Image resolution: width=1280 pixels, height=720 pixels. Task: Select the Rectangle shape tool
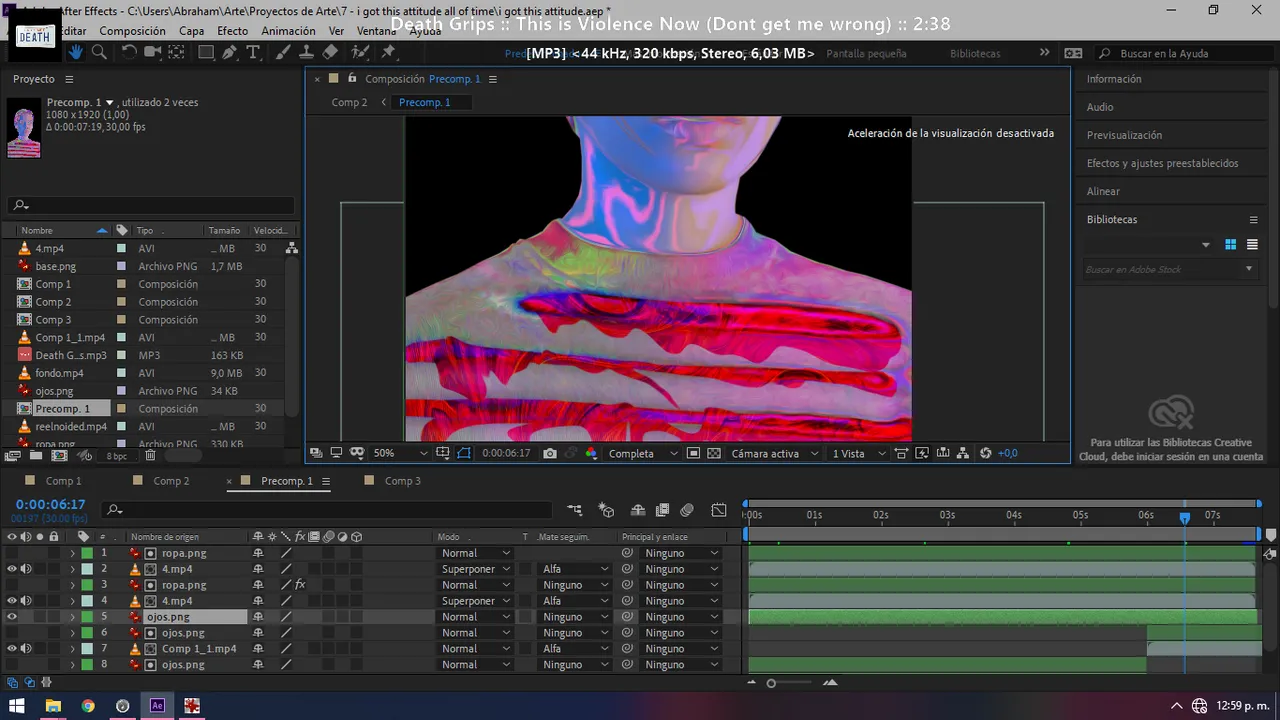tap(206, 53)
